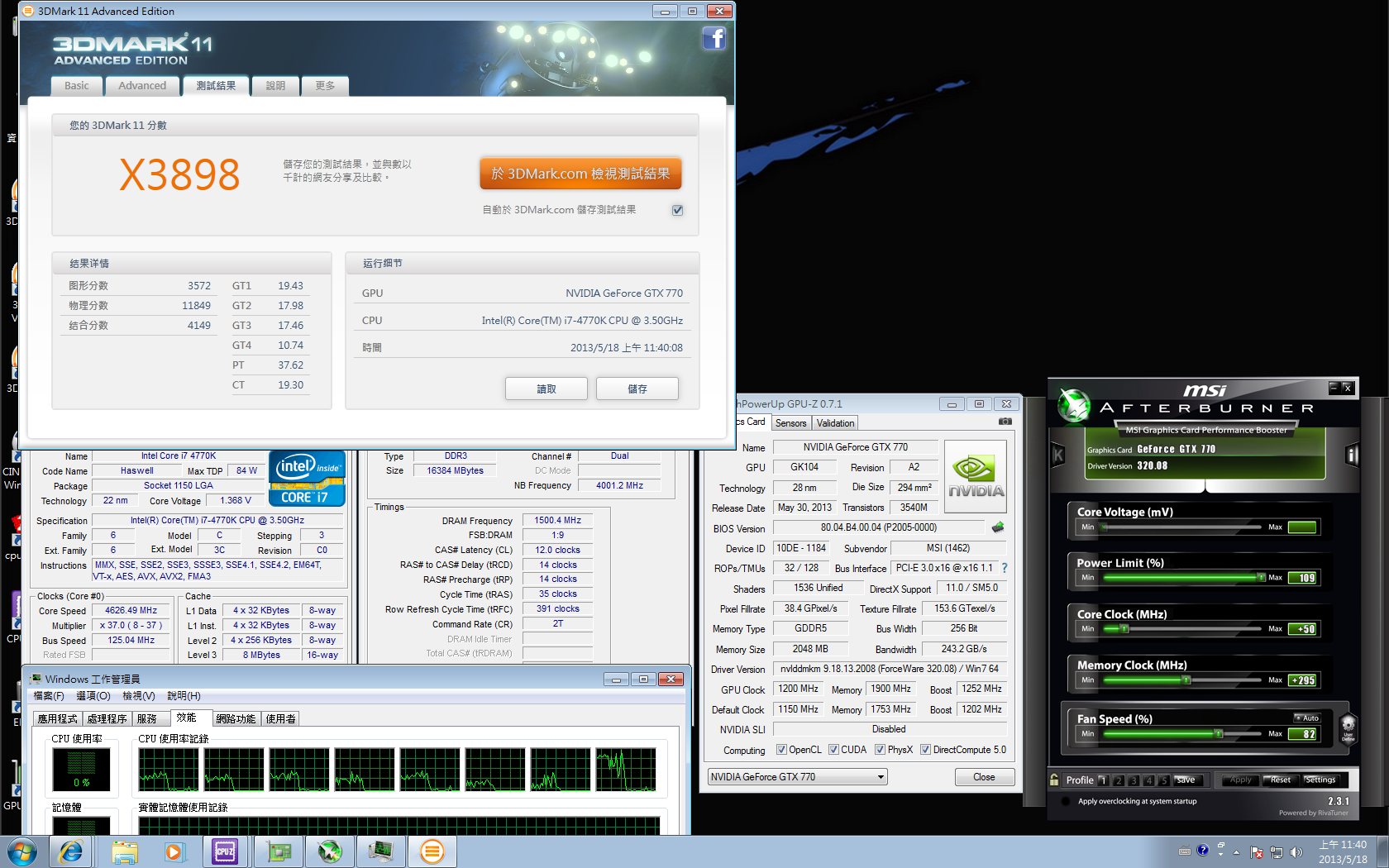1389x868 pixels.
Task: Click the Afterburner profile lock icon
Action: pyautogui.click(x=1054, y=780)
